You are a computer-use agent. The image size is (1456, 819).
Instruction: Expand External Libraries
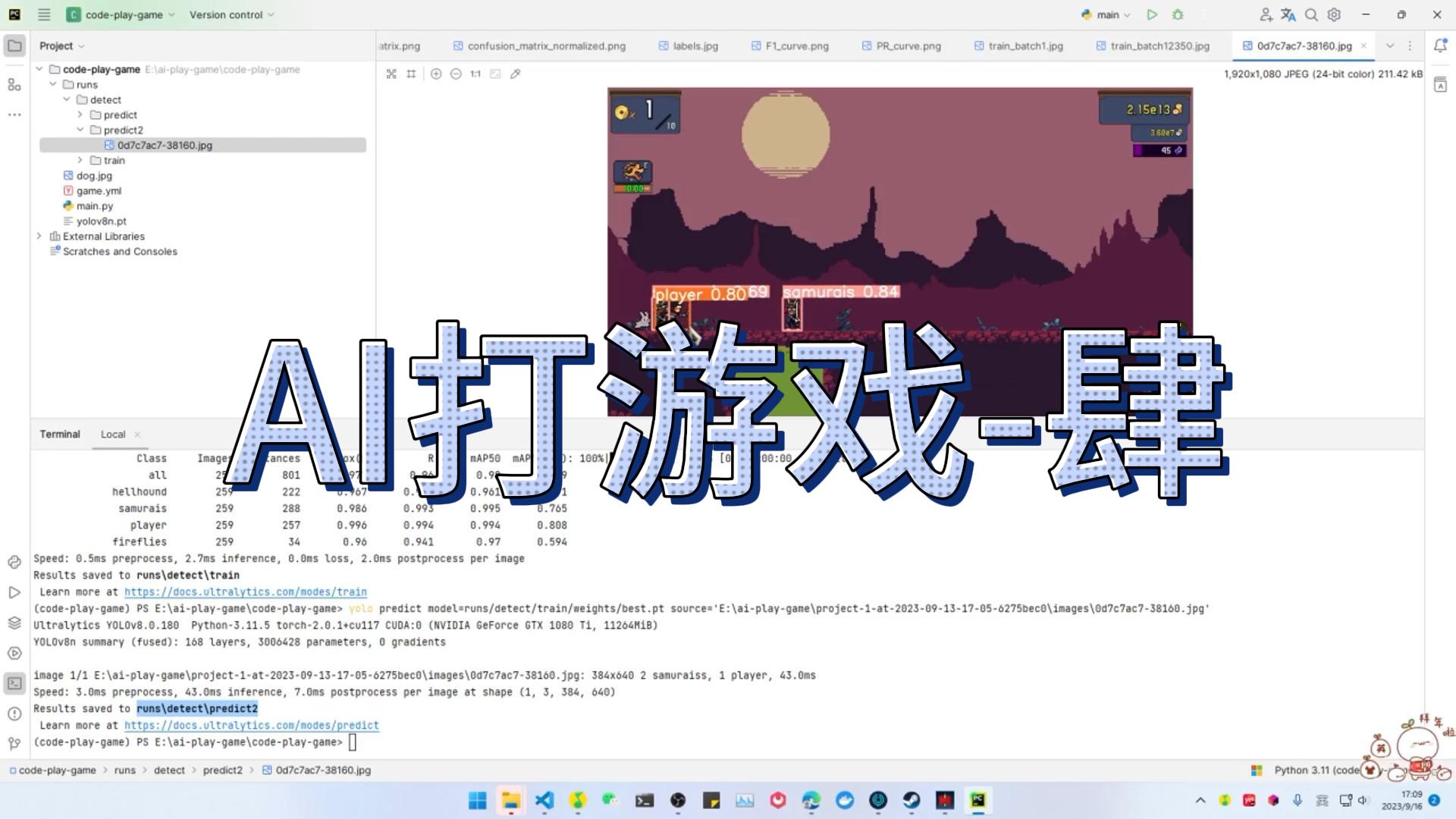(39, 236)
